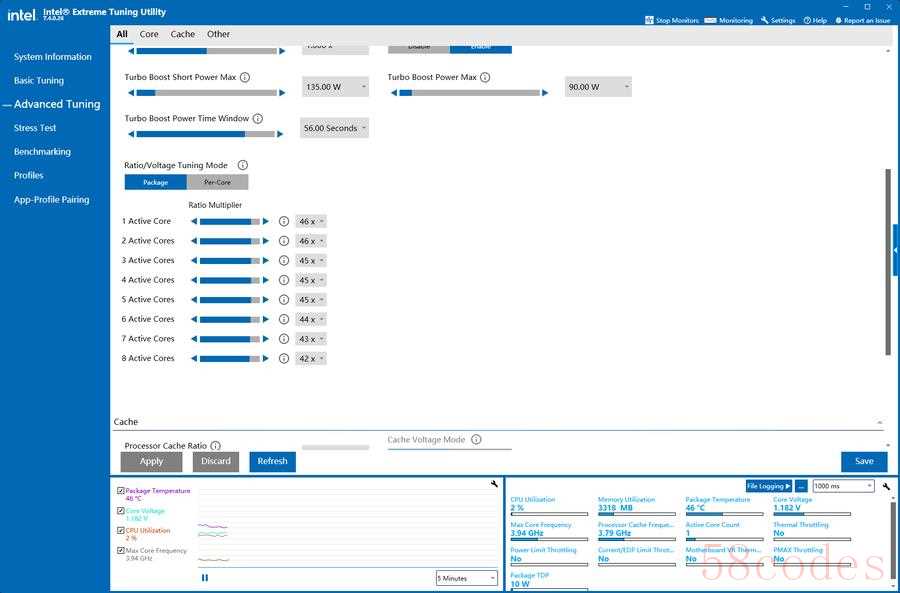Click Stop Monitors in title bar
Screen dimensions: 900x593
(x=672, y=20)
